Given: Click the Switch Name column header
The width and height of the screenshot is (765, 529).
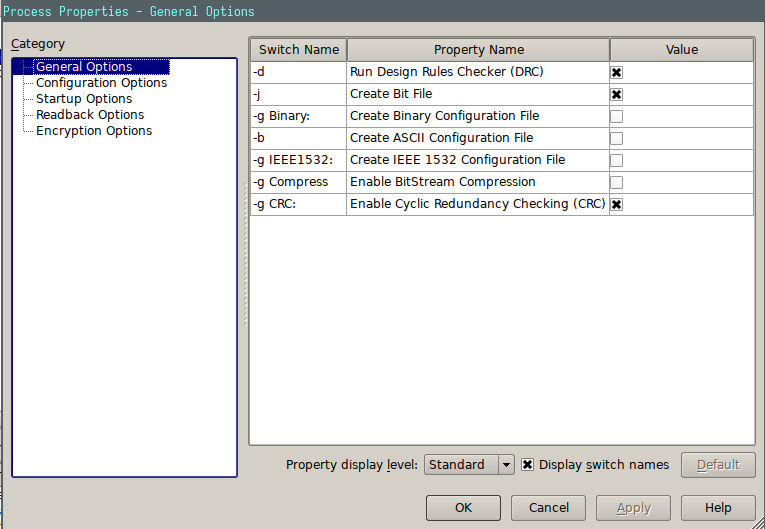Looking at the screenshot, I should click(x=298, y=50).
